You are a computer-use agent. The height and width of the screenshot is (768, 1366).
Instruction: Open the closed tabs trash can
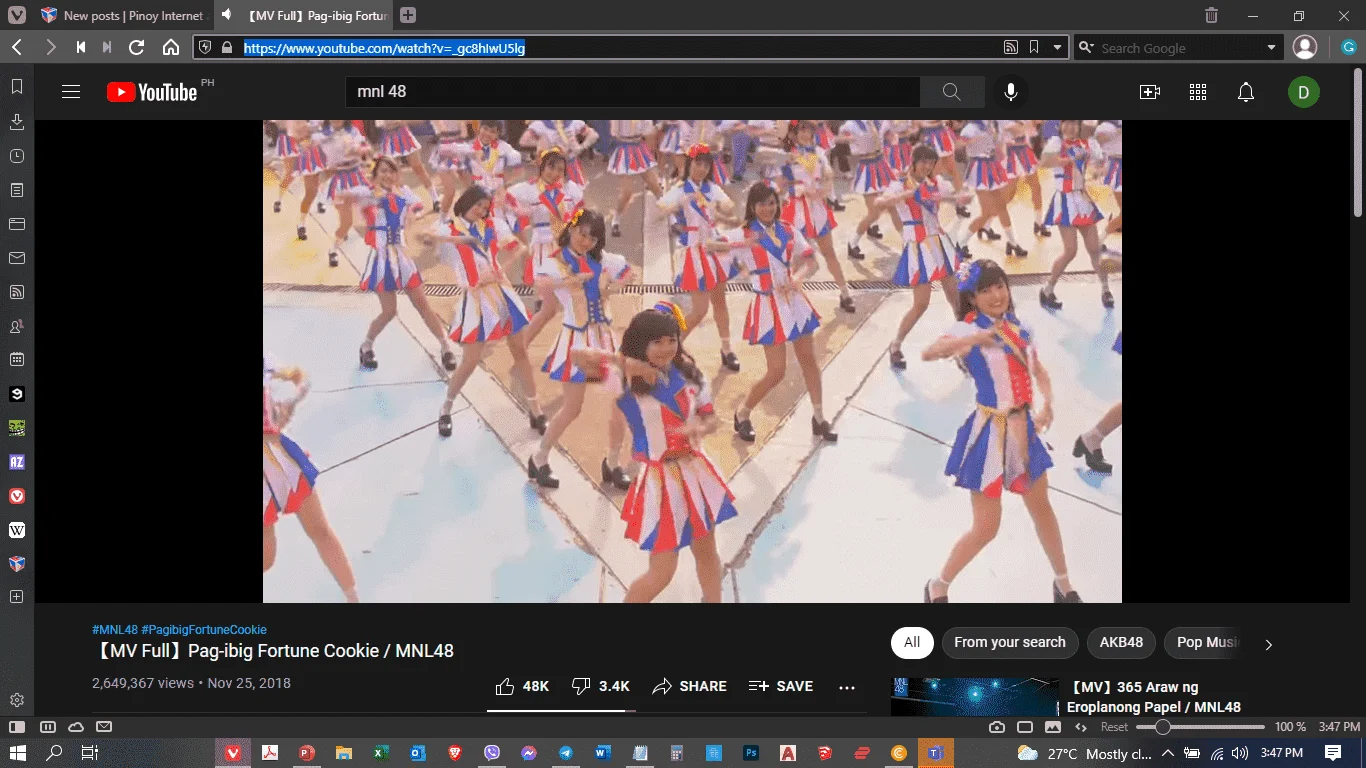coord(1211,15)
